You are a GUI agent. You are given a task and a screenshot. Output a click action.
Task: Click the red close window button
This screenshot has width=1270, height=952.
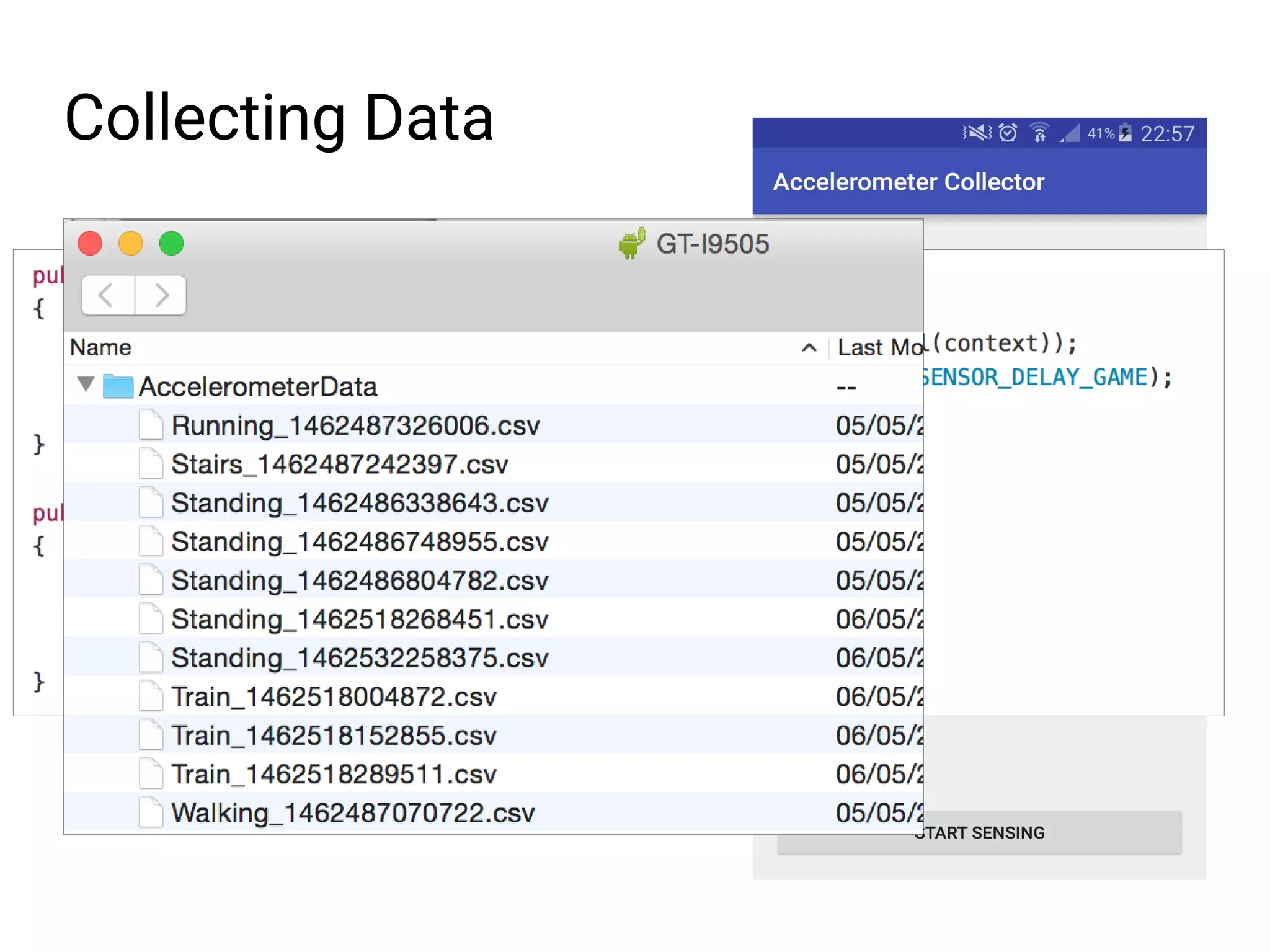click(x=90, y=243)
